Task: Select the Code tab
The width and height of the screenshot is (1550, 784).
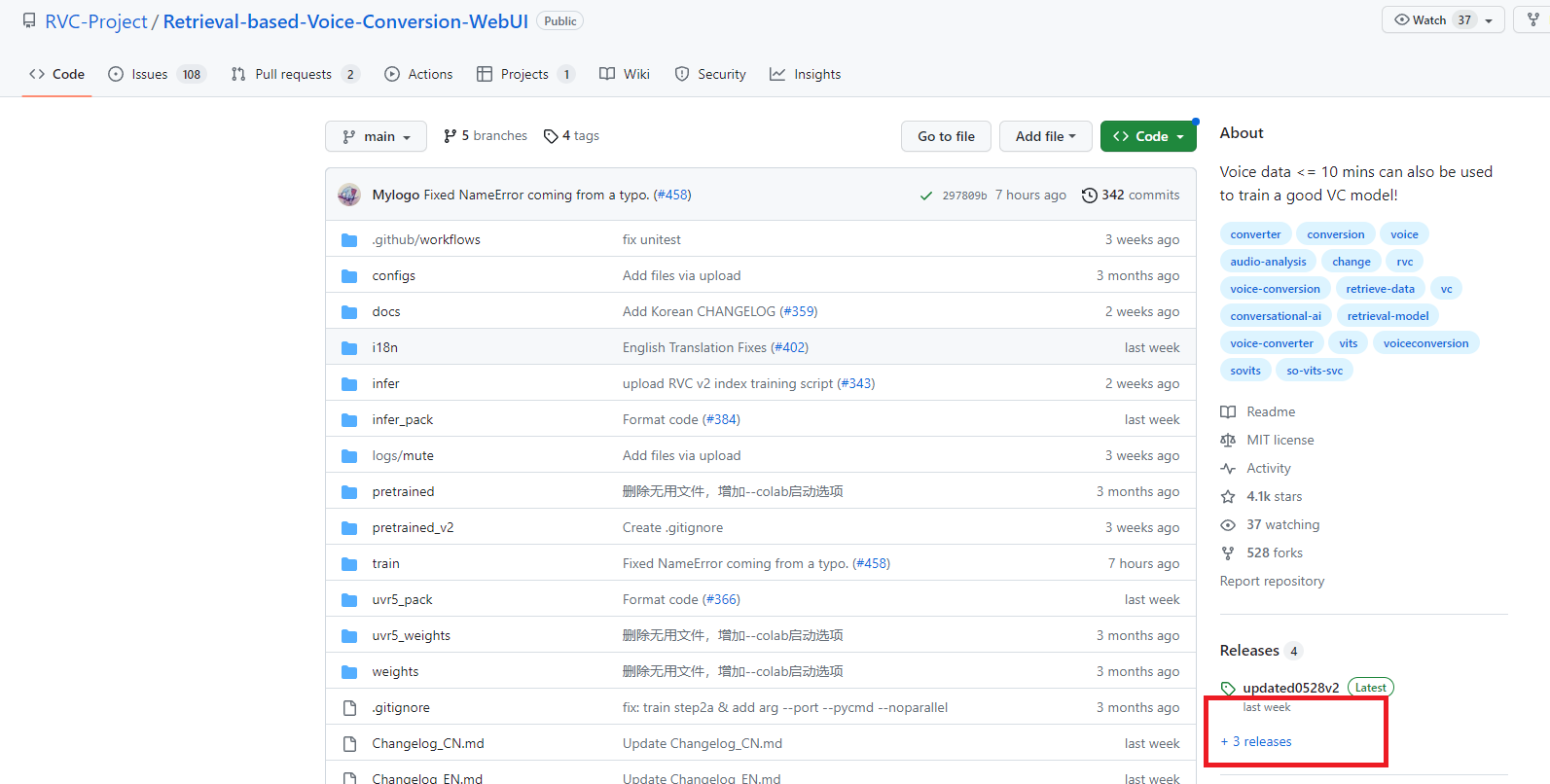Action: tap(57, 74)
